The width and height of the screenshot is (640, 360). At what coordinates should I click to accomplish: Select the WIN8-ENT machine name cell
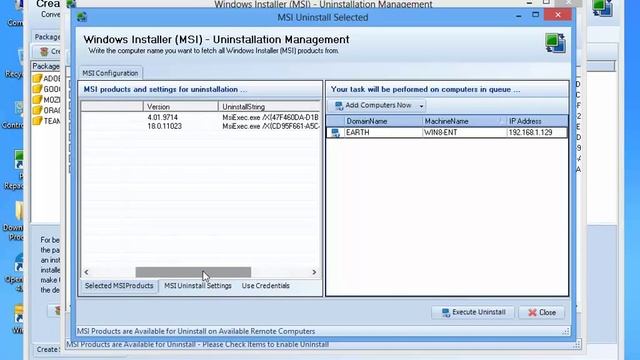point(464,133)
